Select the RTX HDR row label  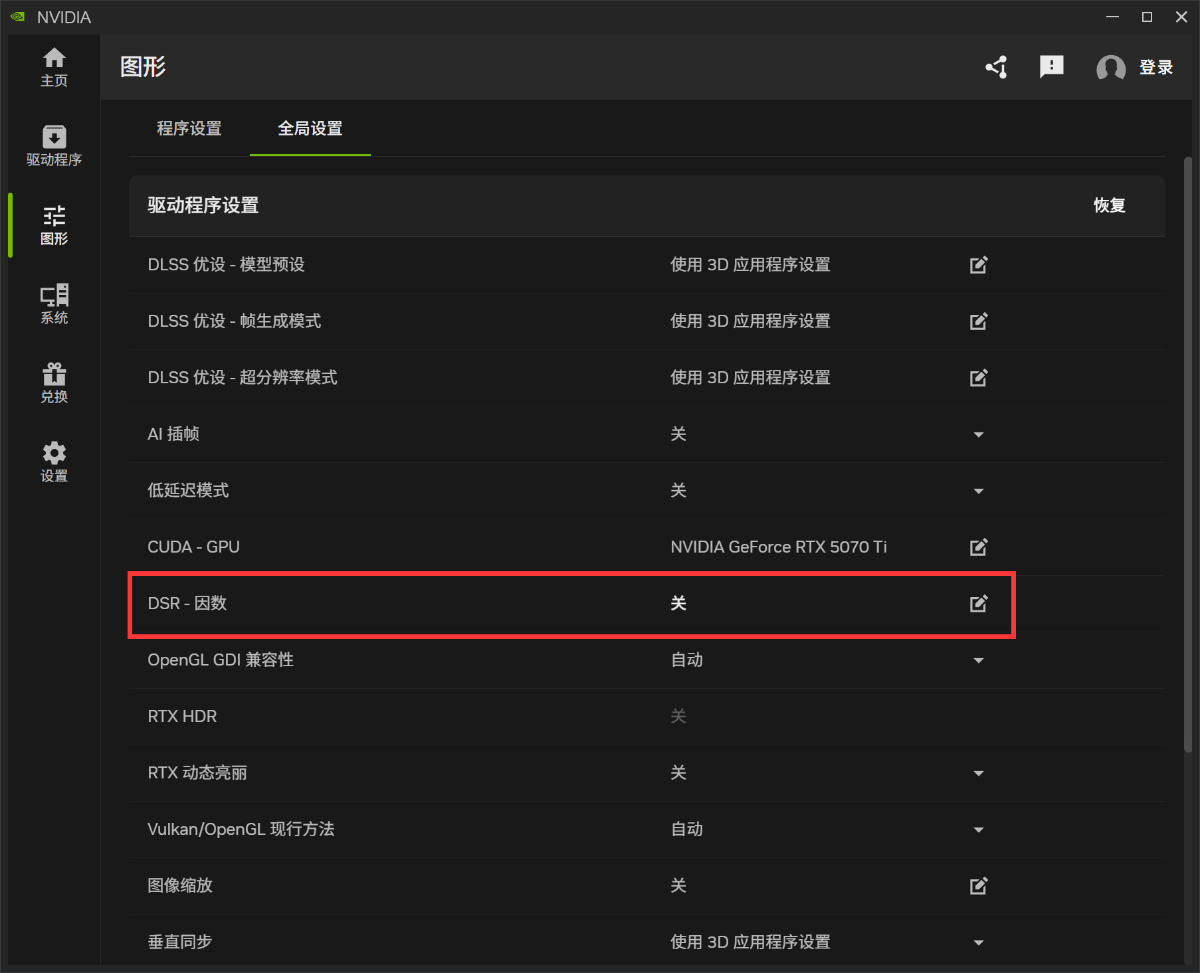182,716
